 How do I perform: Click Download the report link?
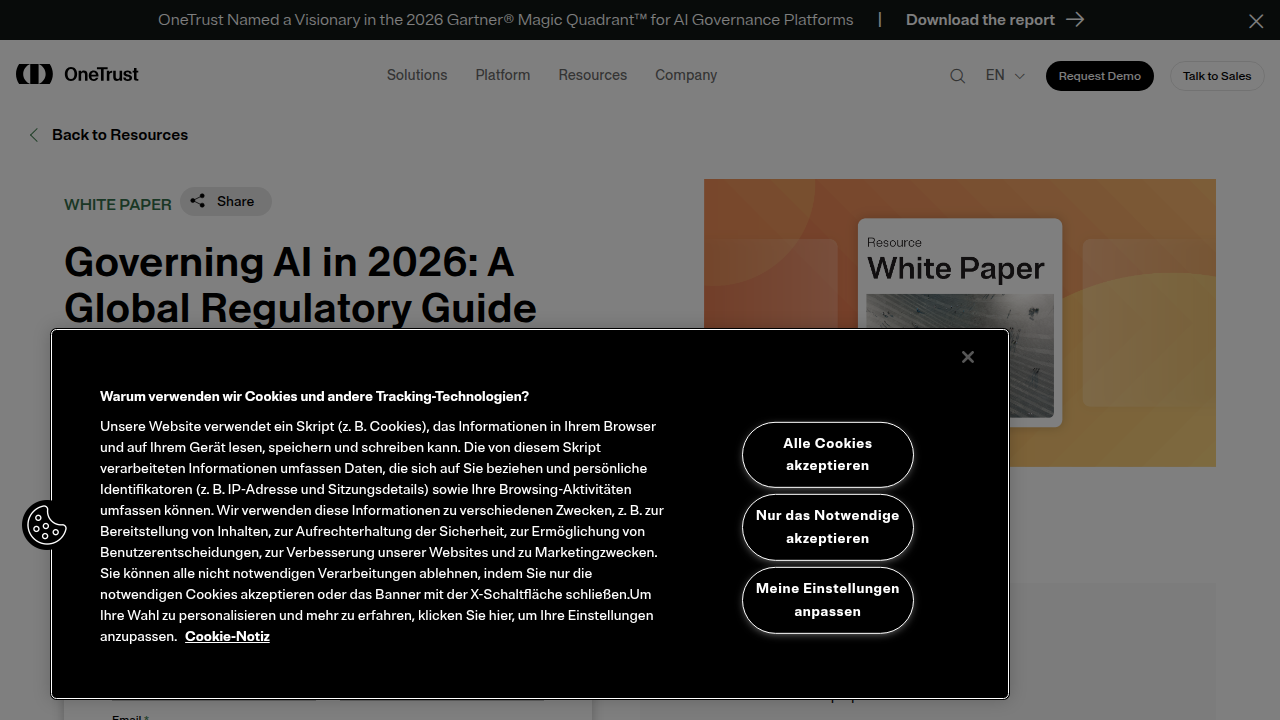[x=980, y=20]
